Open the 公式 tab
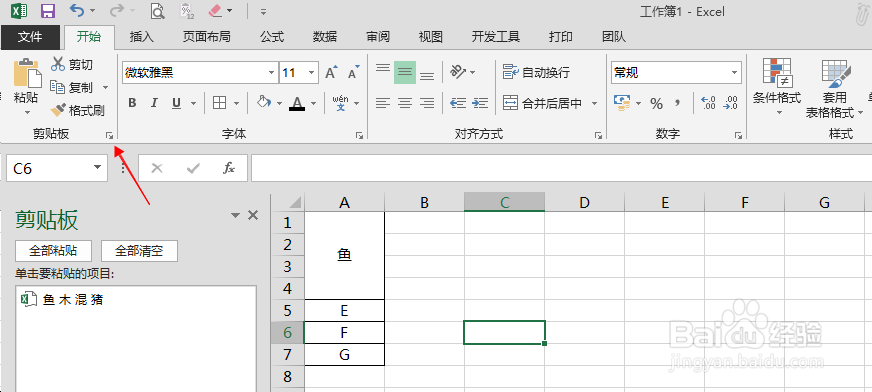 (272, 37)
